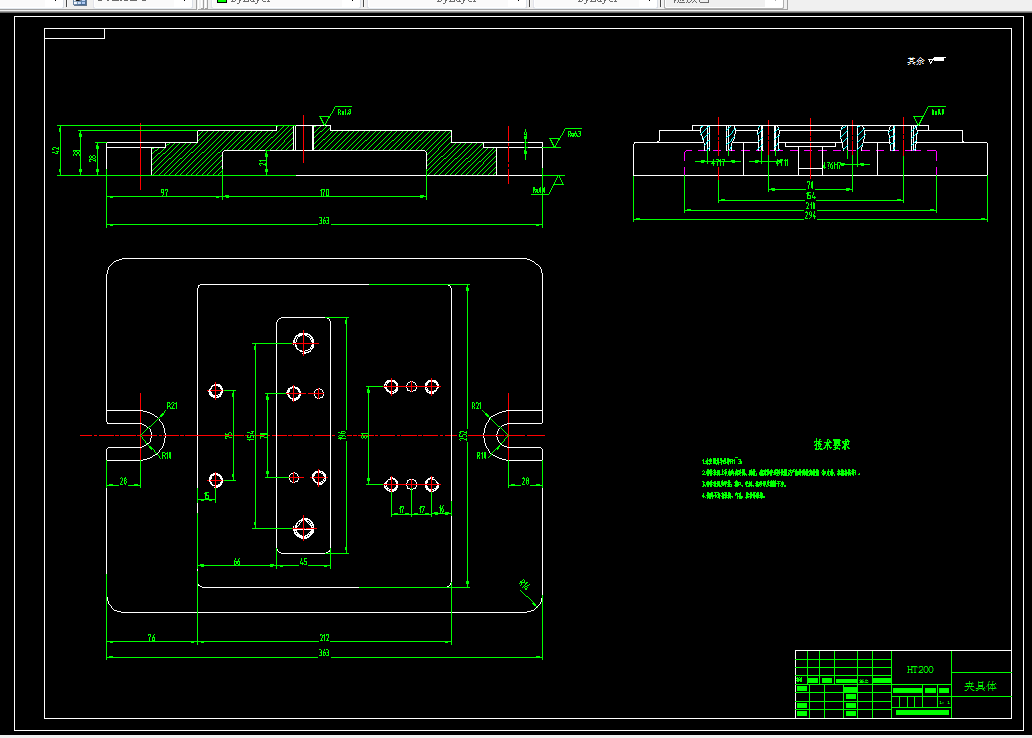Select the 170 dimension in section view
This screenshot has width=1032, height=738.
[324, 193]
